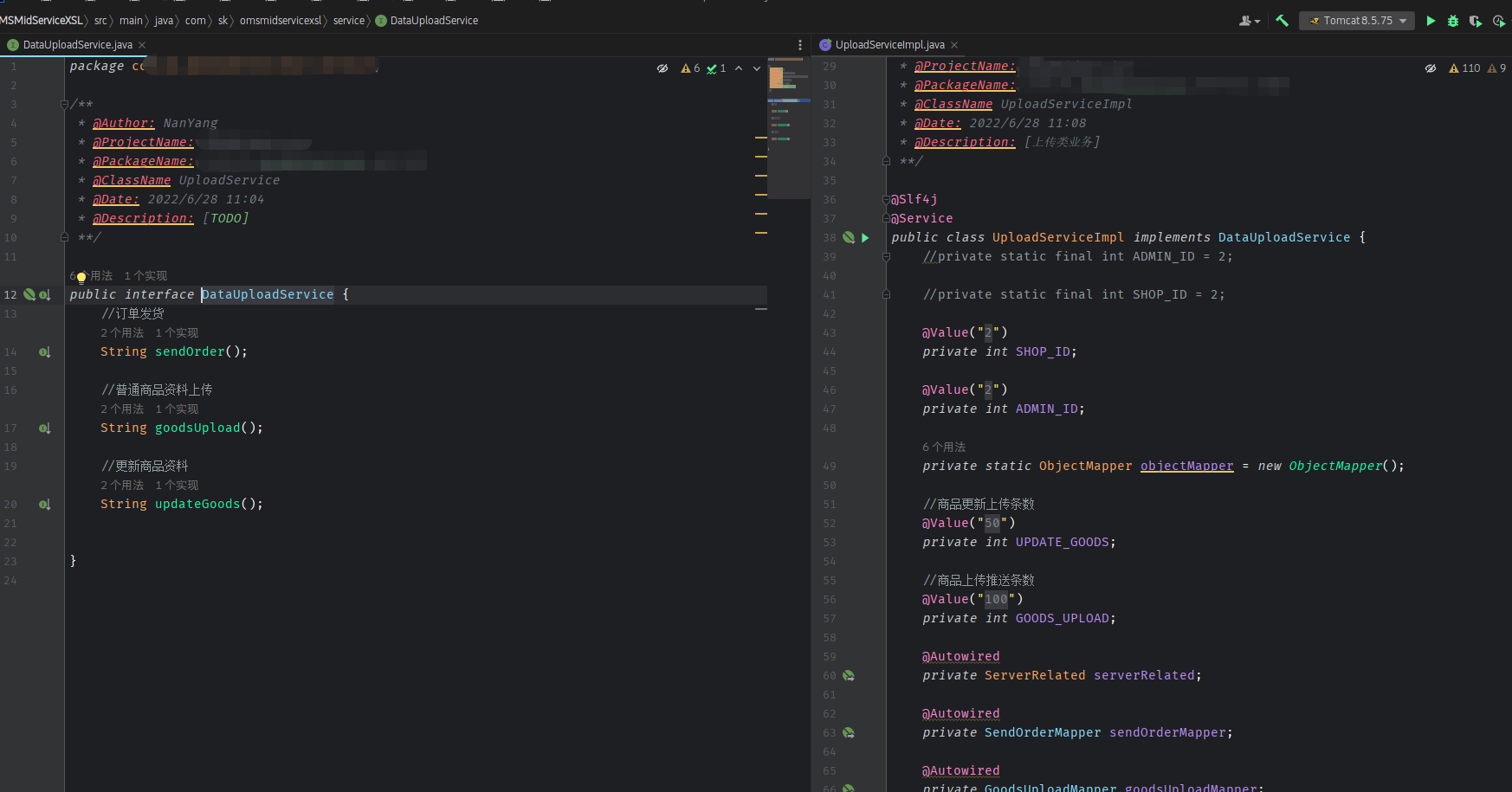This screenshot has height=792, width=1512.
Task: Toggle reader mode eye in left editor
Action: point(662,68)
